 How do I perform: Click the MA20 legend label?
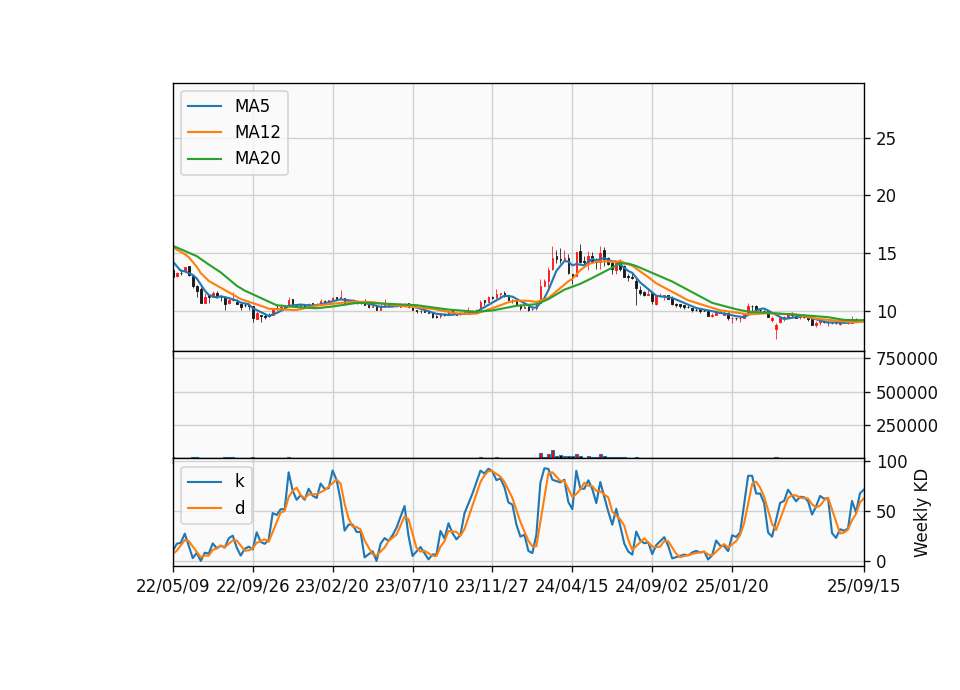click(257, 158)
